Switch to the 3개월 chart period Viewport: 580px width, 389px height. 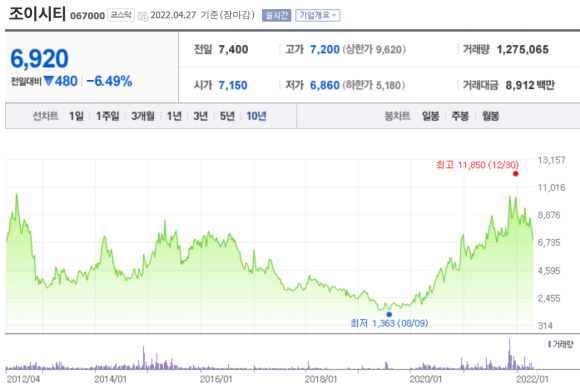143,116
